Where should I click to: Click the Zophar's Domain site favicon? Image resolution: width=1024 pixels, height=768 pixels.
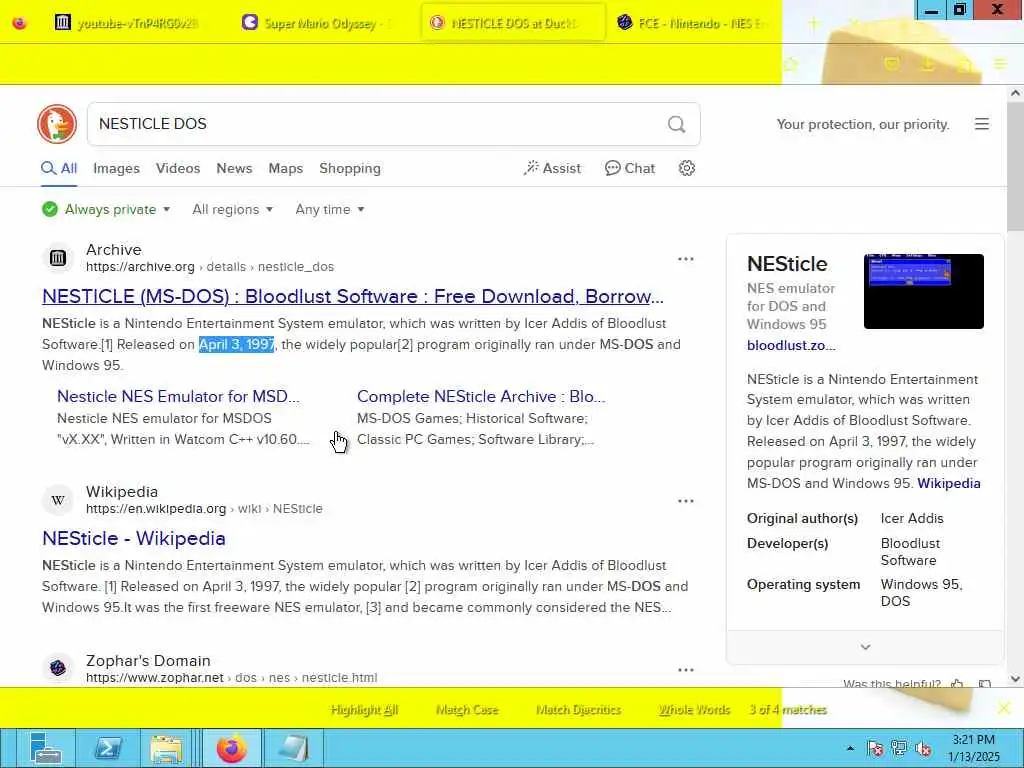click(58, 667)
